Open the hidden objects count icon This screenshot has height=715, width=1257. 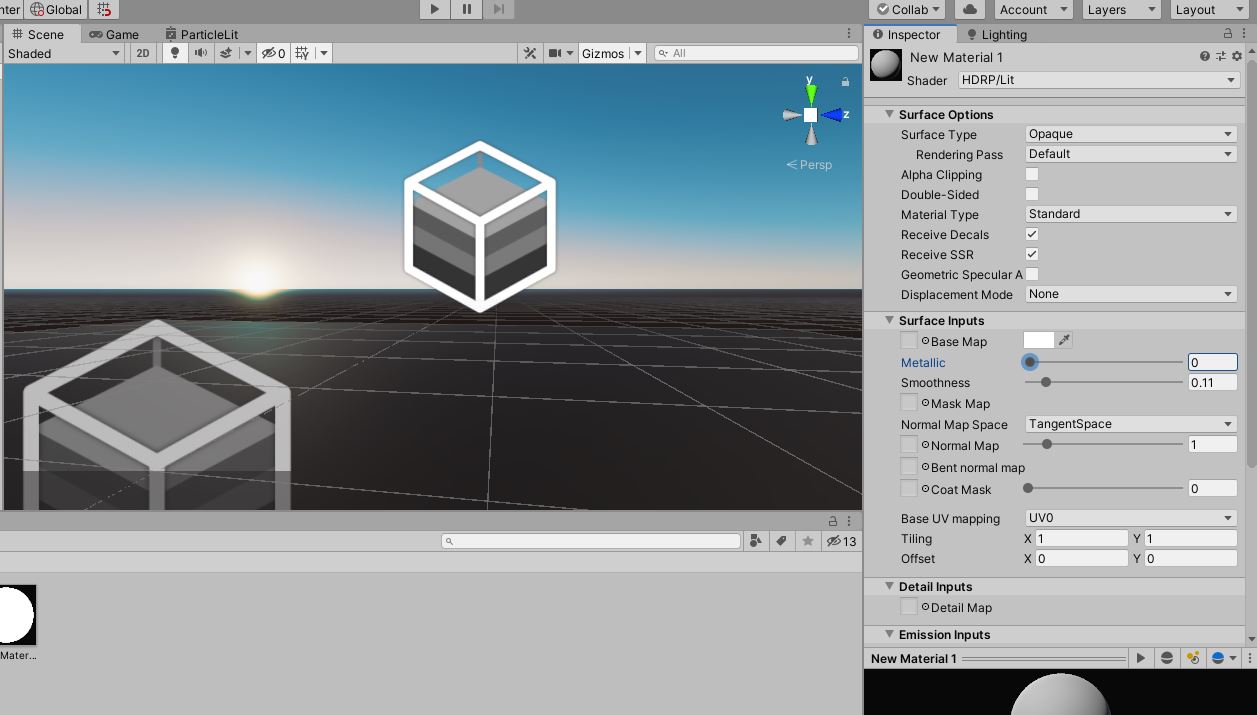coord(269,53)
